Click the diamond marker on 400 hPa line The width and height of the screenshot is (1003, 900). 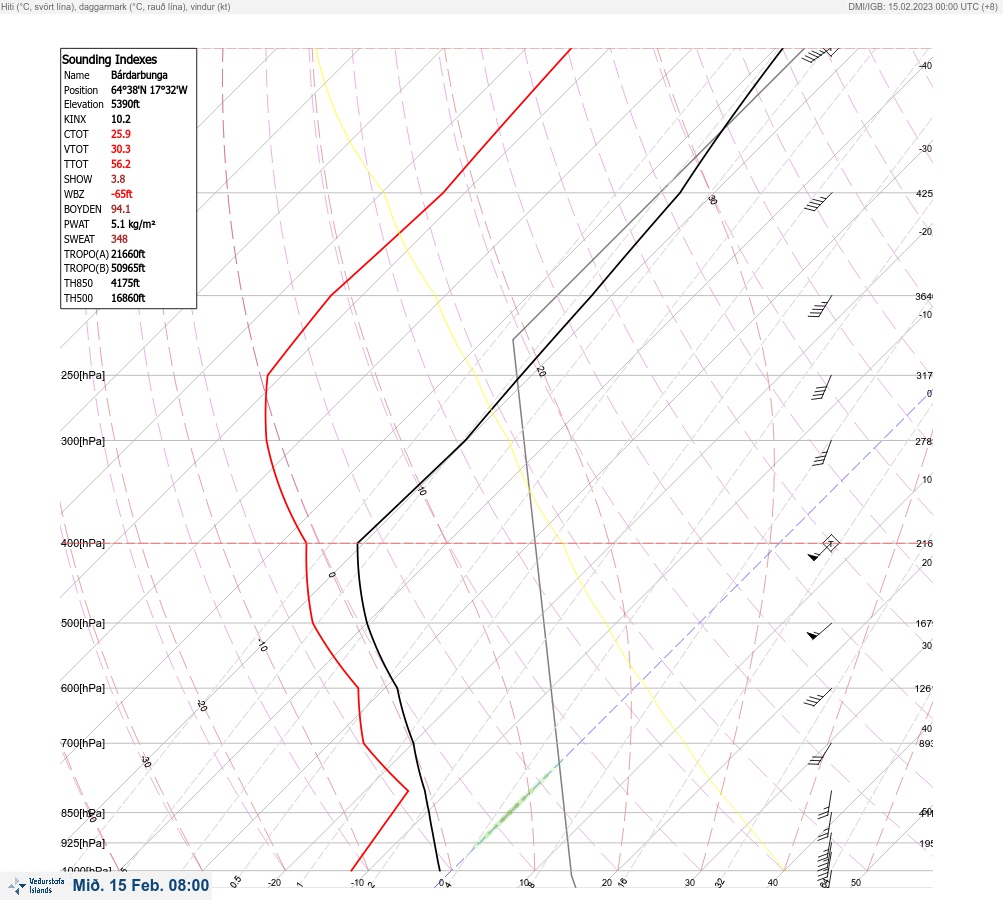point(830,544)
